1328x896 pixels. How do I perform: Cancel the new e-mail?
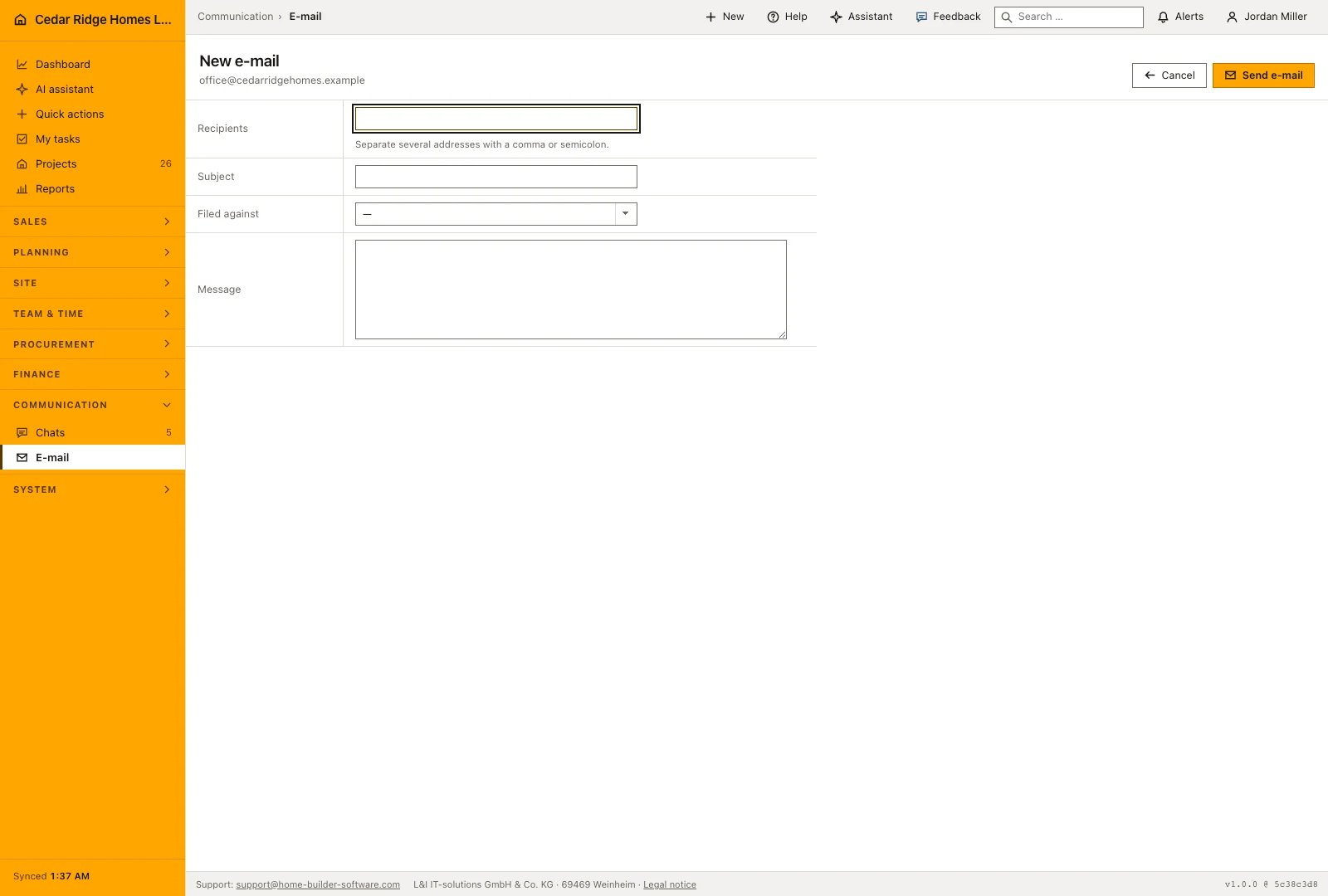(1169, 75)
